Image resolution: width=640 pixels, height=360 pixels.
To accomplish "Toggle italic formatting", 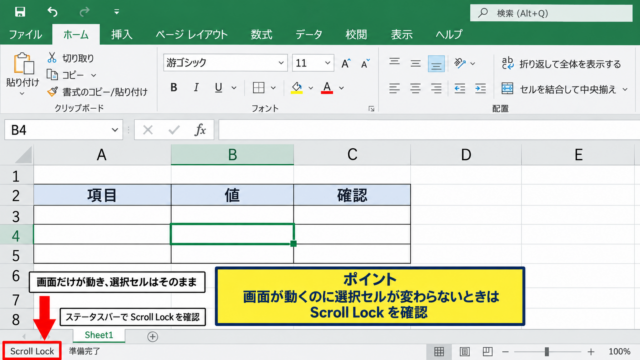I will coord(196,87).
